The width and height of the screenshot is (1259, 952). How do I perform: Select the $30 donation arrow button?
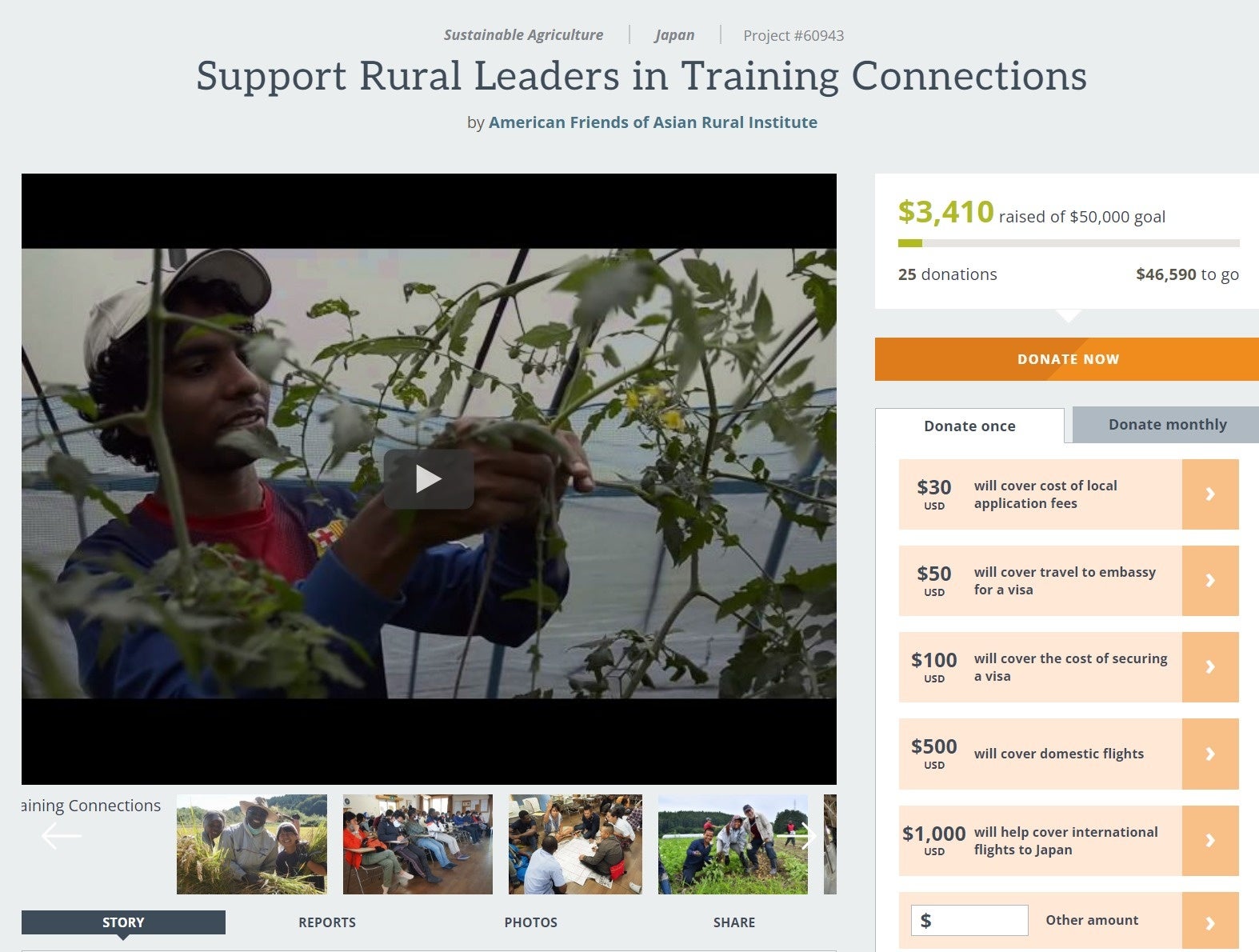click(1210, 494)
